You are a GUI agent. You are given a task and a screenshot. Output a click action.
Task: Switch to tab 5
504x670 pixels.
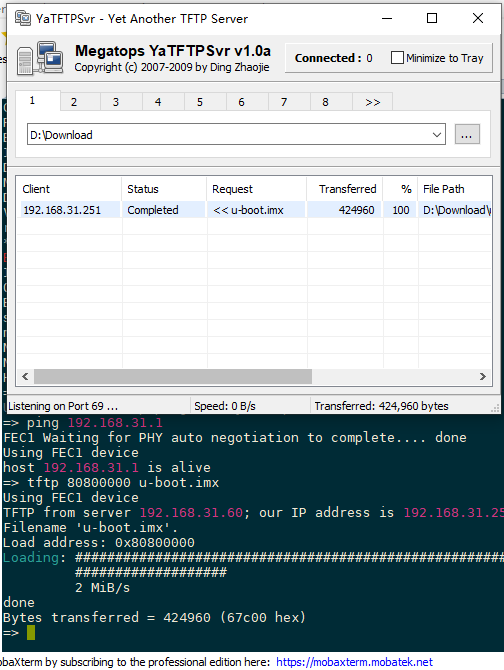click(205, 102)
